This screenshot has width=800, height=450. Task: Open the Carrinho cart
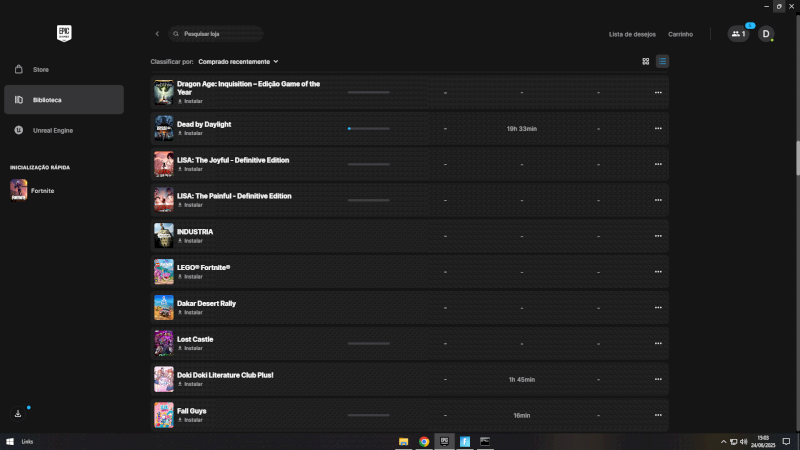(680, 34)
